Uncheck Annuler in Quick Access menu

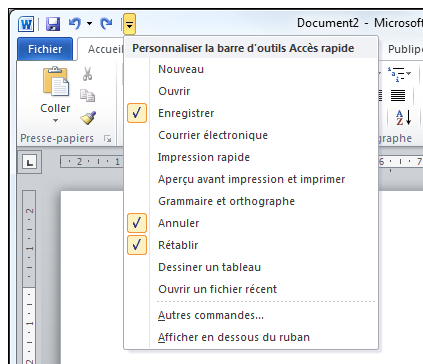coord(251,223)
